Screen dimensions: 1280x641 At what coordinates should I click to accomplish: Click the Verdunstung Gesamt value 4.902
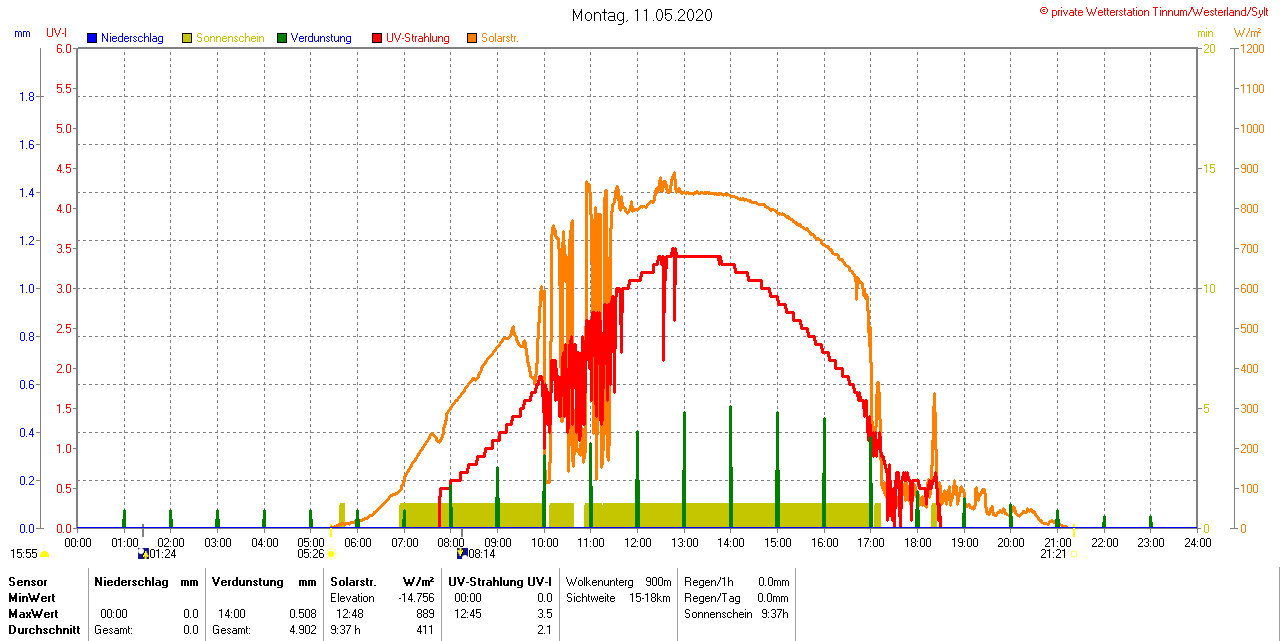(304, 630)
